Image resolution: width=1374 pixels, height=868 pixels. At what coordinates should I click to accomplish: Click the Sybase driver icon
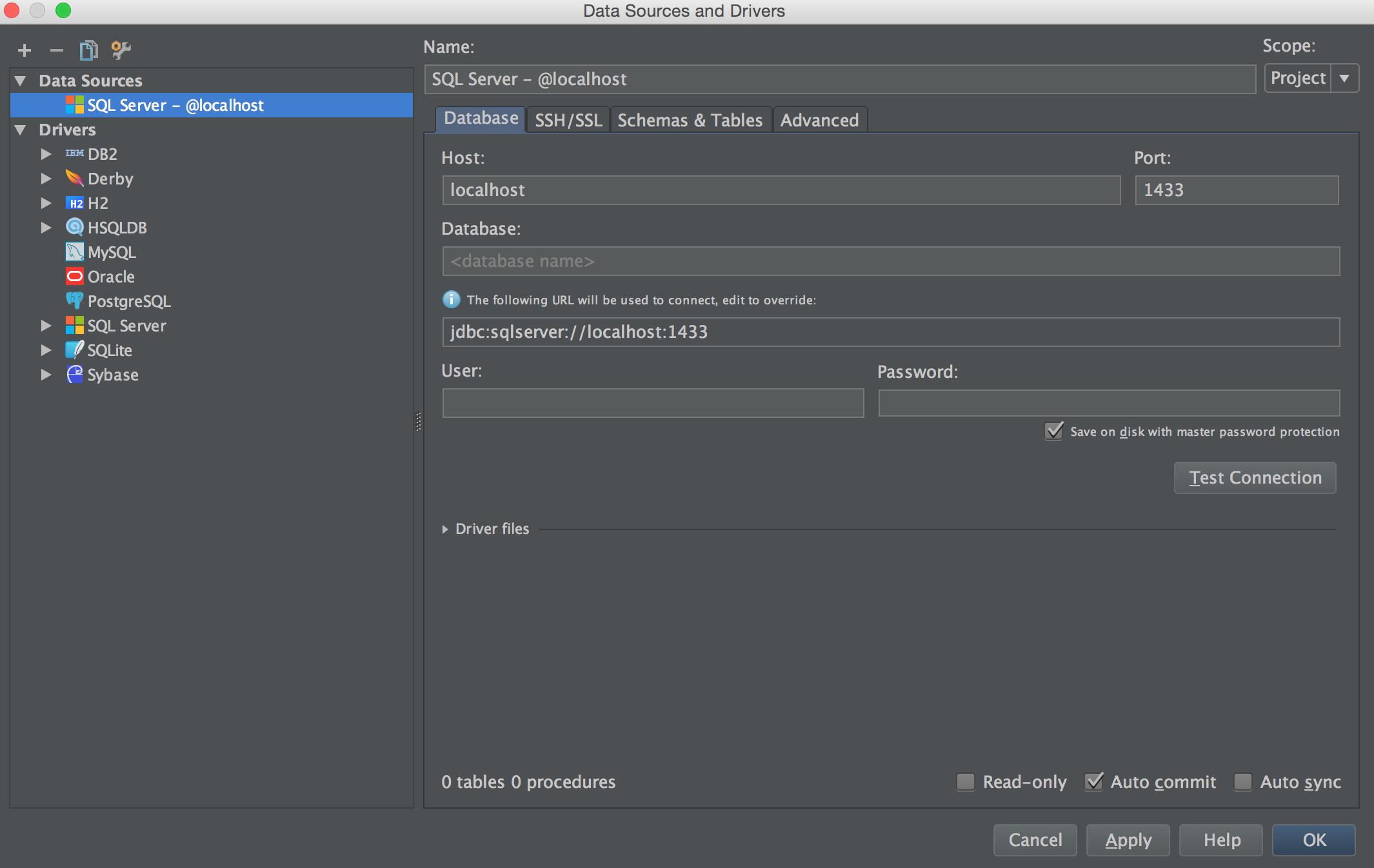(74, 374)
